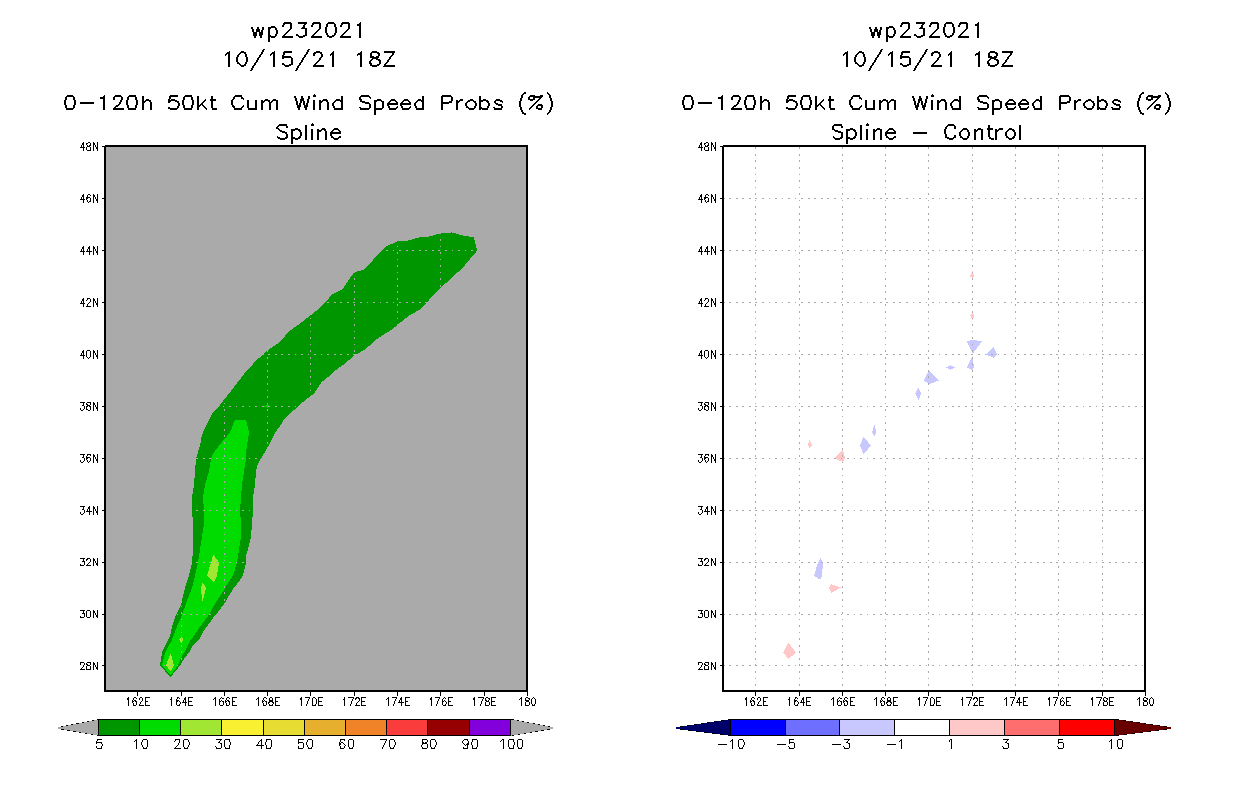Click the '168E' longitude label on the right plot
Image resolution: width=1236 pixels, height=800 pixels.
pyautogui.click(x=885, y=702)
